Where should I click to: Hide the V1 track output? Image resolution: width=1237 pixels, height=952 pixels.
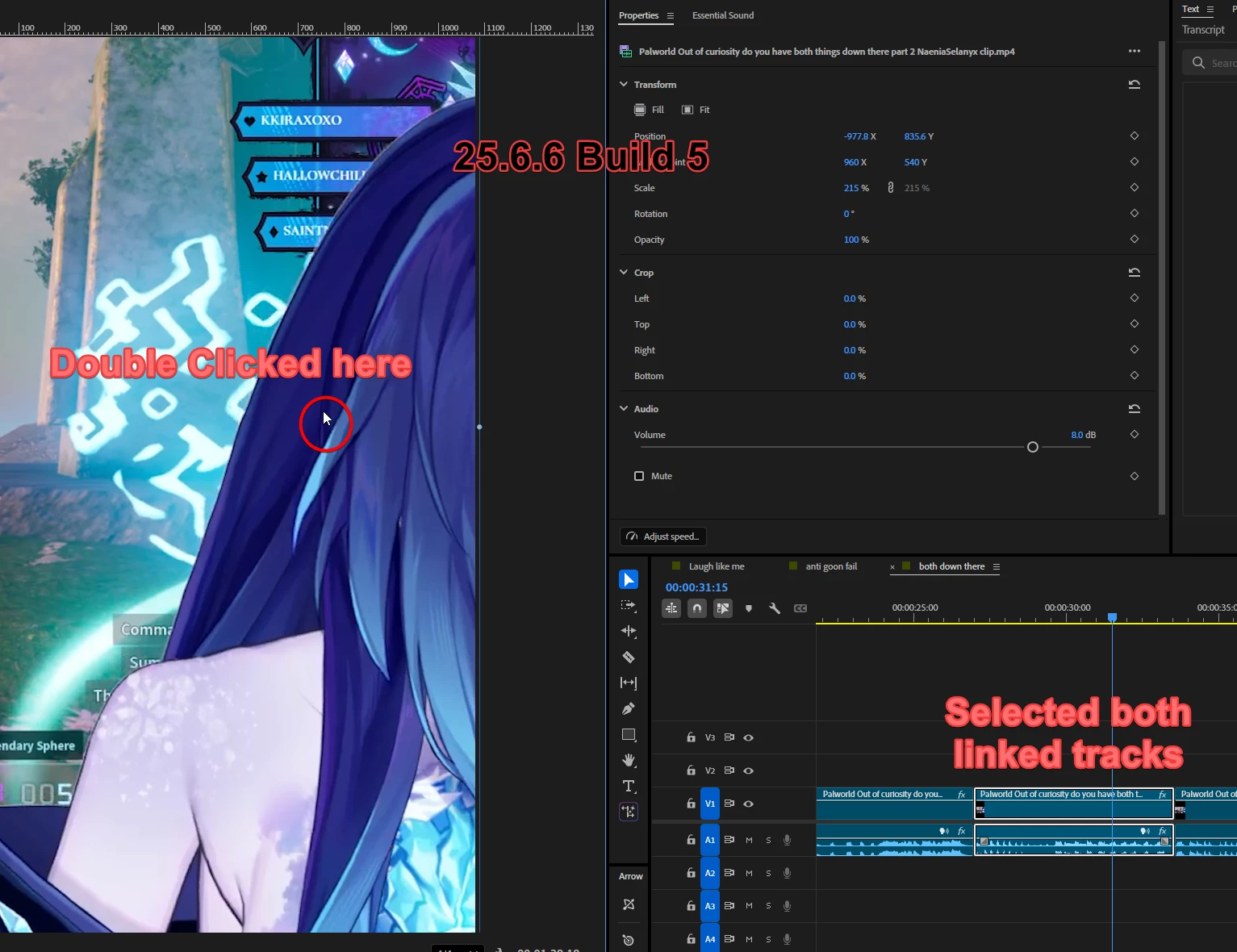[x=748, y=804]
